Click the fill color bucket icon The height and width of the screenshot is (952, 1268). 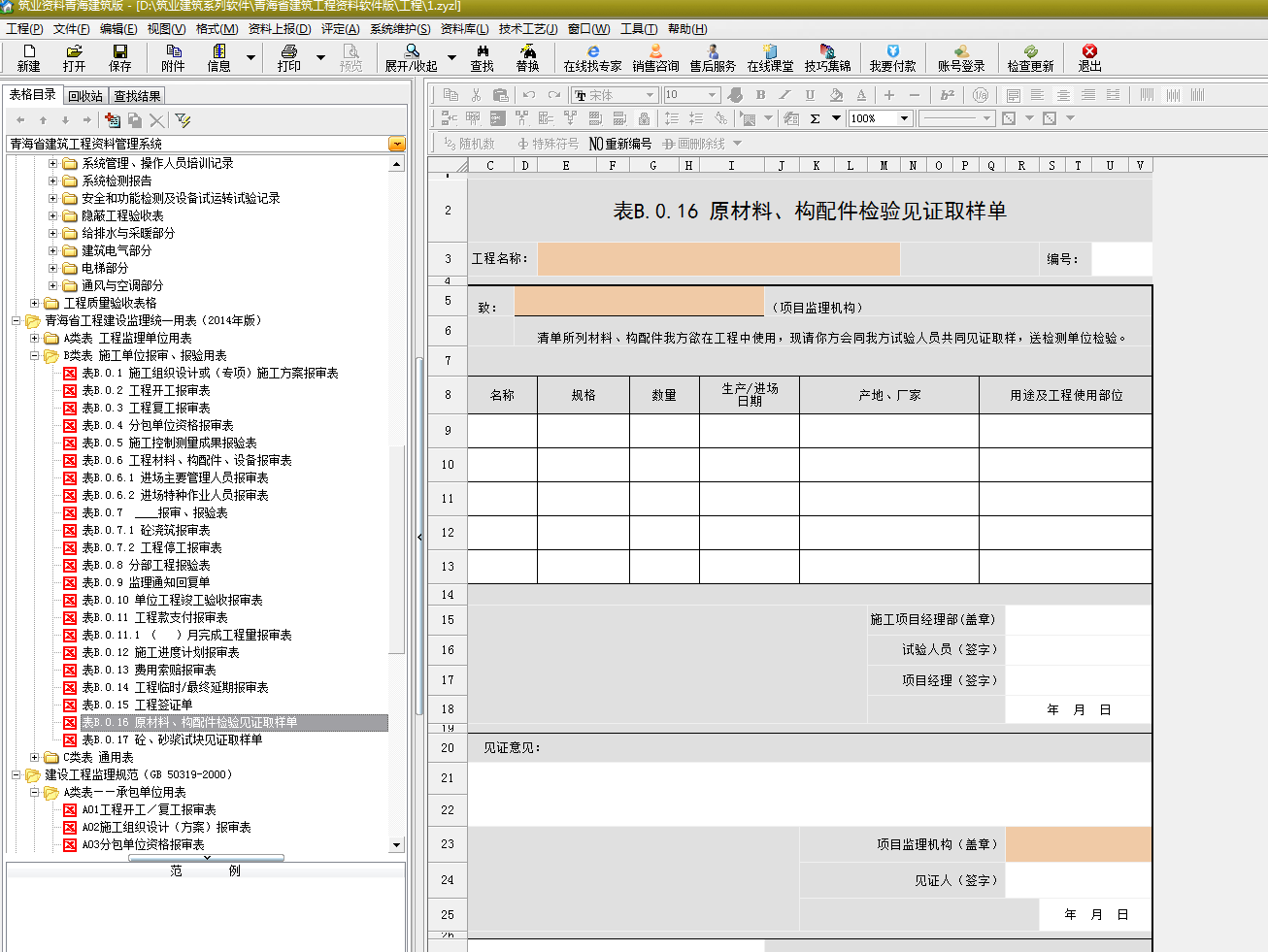[836, 95]
